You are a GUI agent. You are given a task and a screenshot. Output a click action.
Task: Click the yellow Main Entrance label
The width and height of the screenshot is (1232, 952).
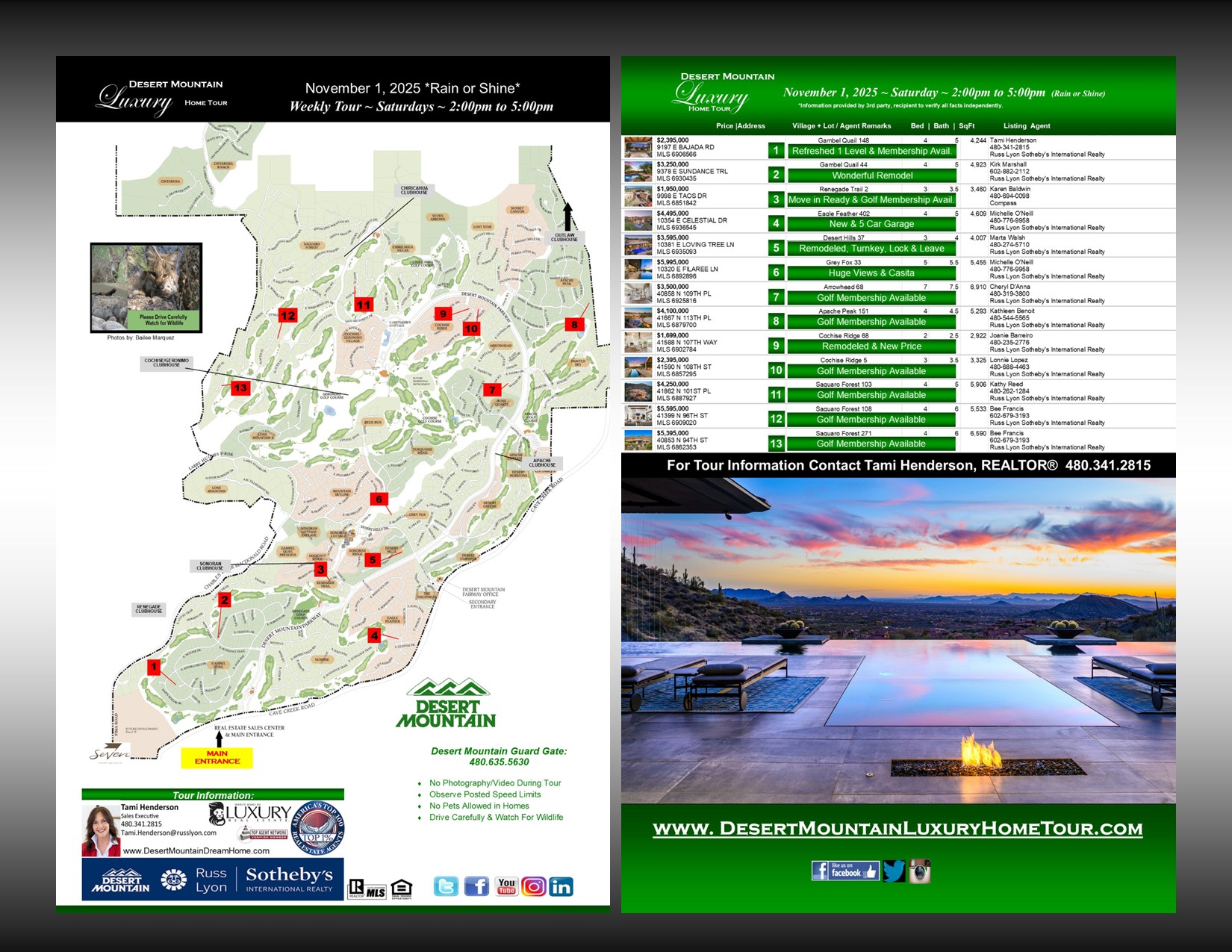coord(217,758)
